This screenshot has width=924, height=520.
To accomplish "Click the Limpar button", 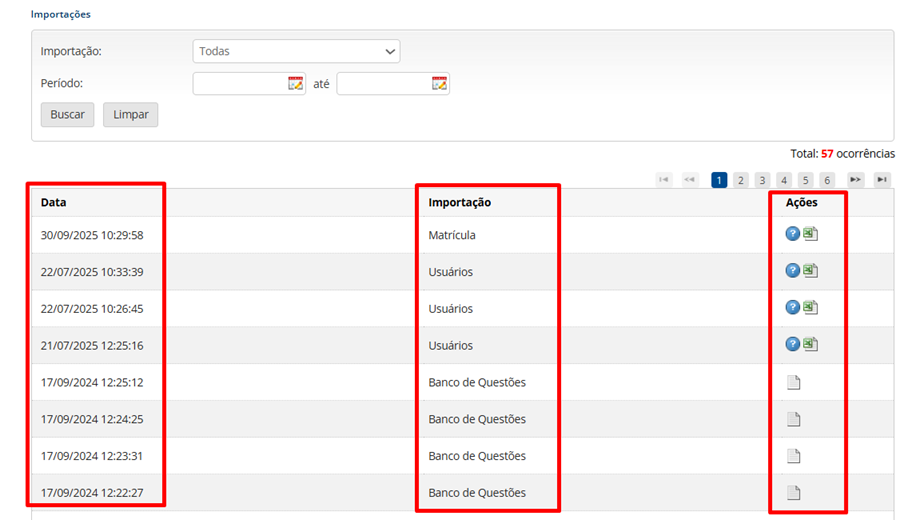I will (x=131, y=114).
